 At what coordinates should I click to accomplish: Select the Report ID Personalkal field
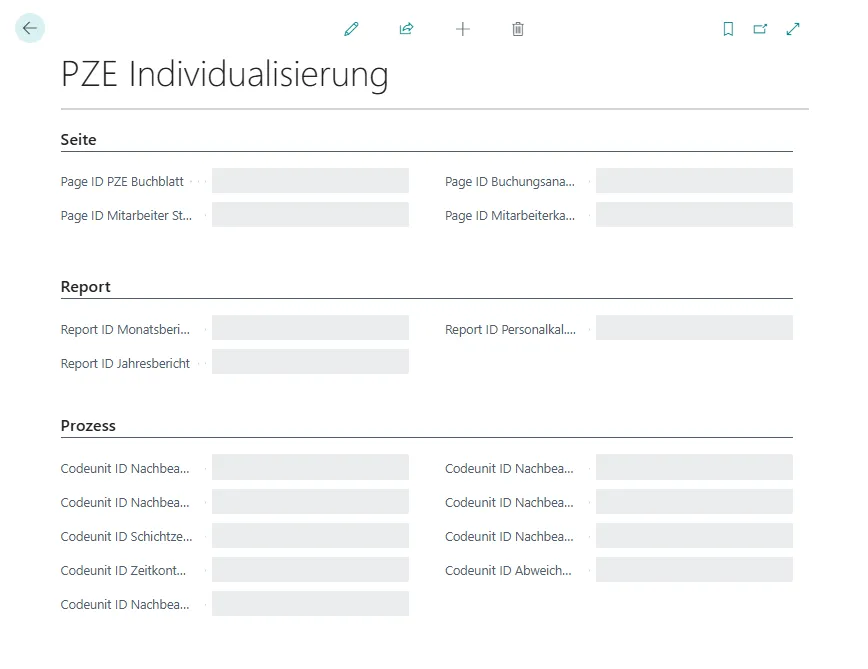click(x=694, y=327)
